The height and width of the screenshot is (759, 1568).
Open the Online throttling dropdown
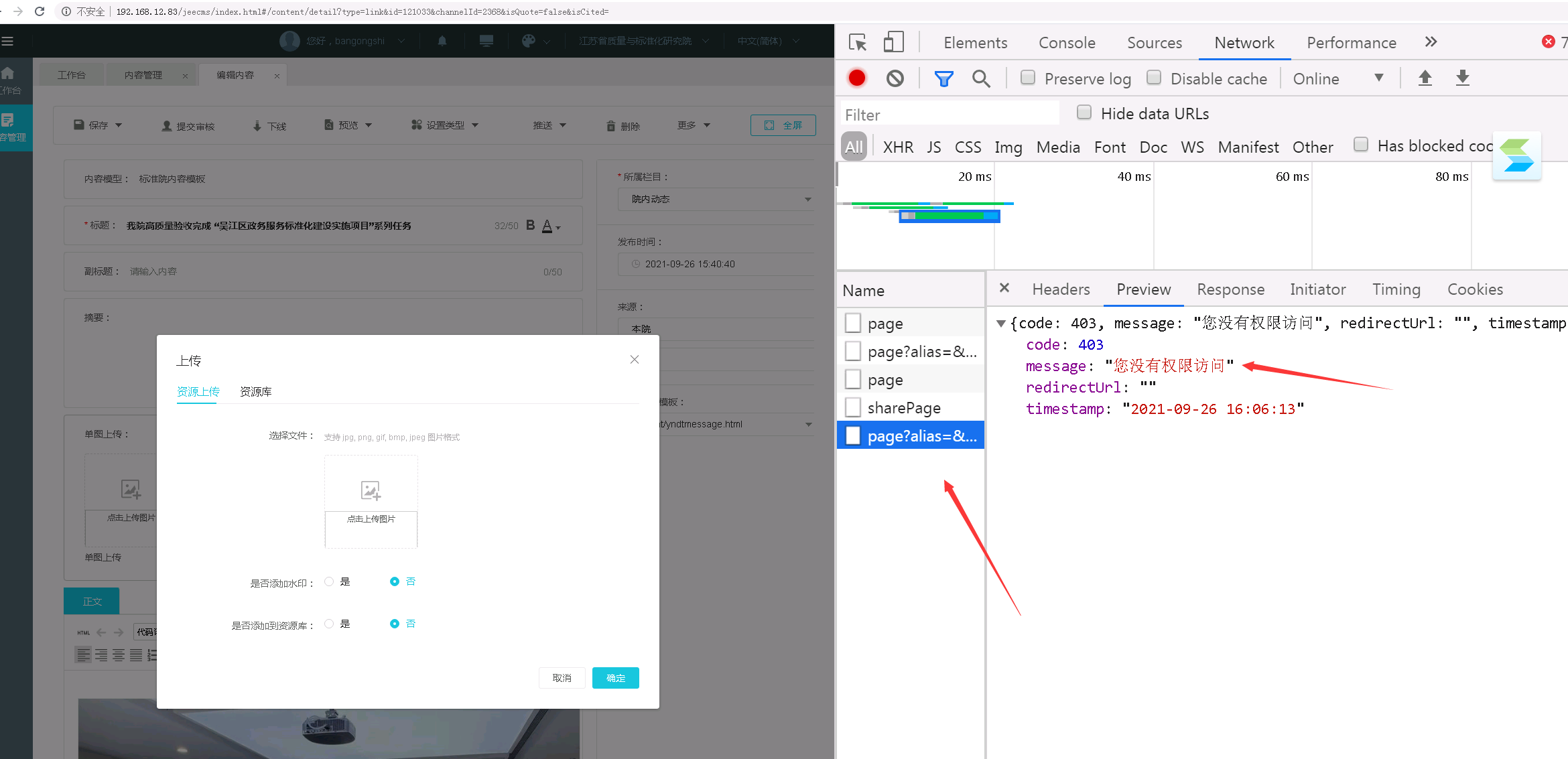click(x=1337, y=78)
